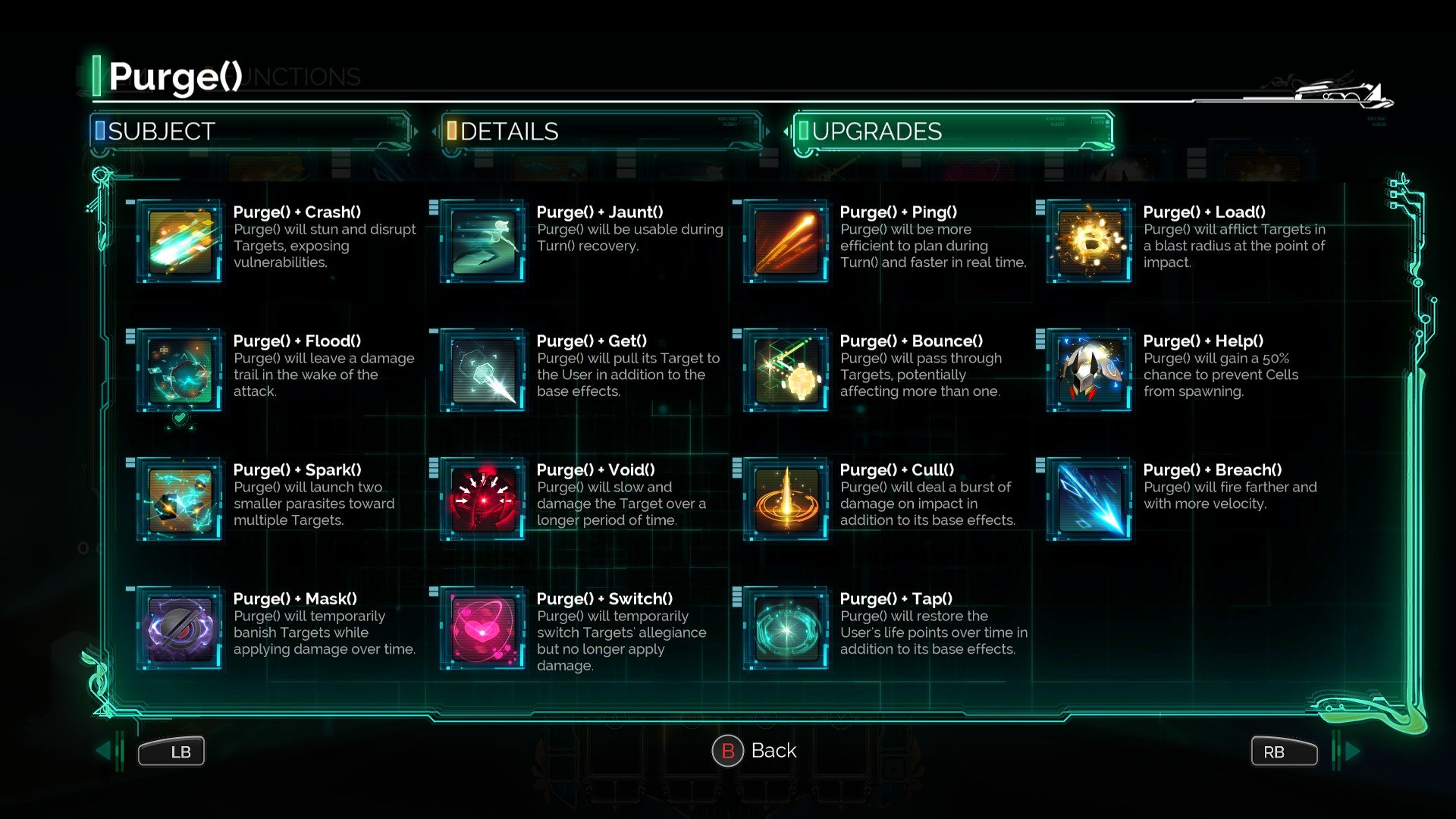Click the RB next function button
Viewport: 1456px width, 819px height.
(1284, 752)
